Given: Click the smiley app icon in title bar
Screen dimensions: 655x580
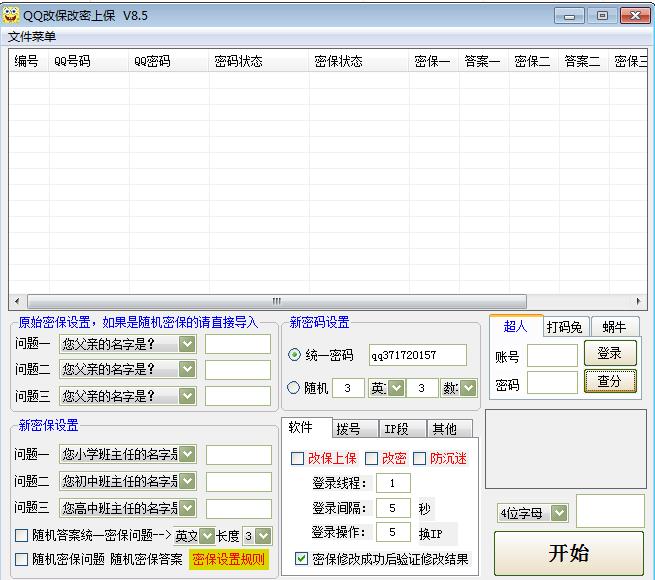Looking at the screenshot, I should click(x=11, y=15).
